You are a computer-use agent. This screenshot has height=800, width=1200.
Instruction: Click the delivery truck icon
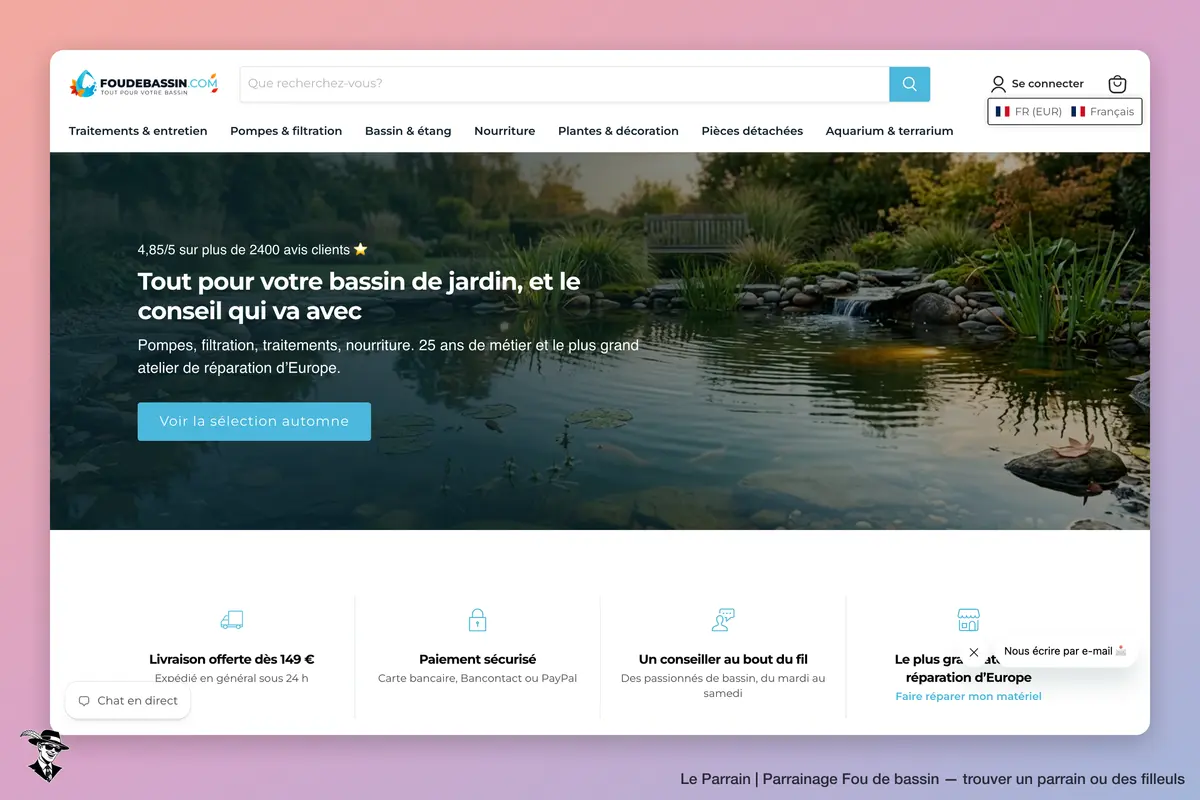click(x=231, y=620)
